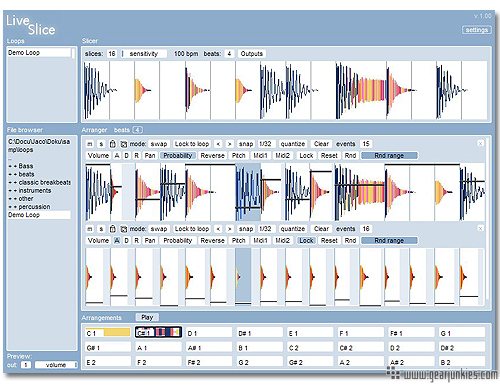Toggle Lock on first track parameter row

[306, 156]
